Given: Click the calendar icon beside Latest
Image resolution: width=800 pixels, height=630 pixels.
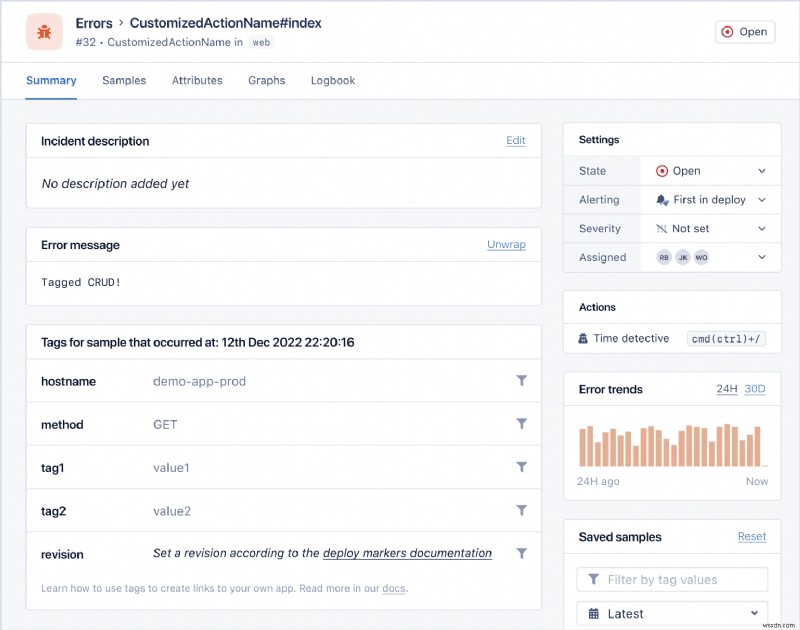Looking at the screenshot, I should pos(593,614).
